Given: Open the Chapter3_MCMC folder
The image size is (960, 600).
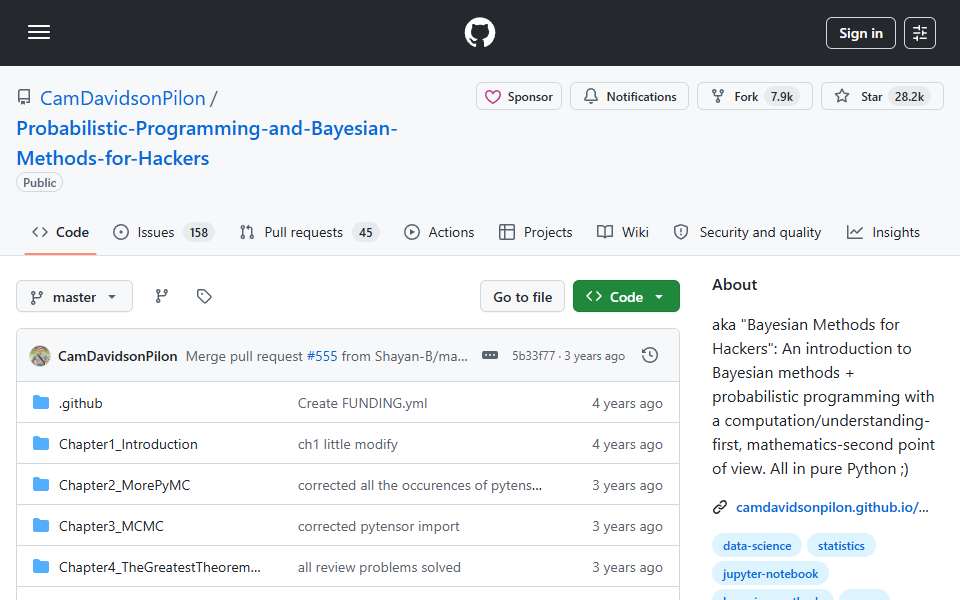Looking at the screenshot, I should click(x=111, y=527).
